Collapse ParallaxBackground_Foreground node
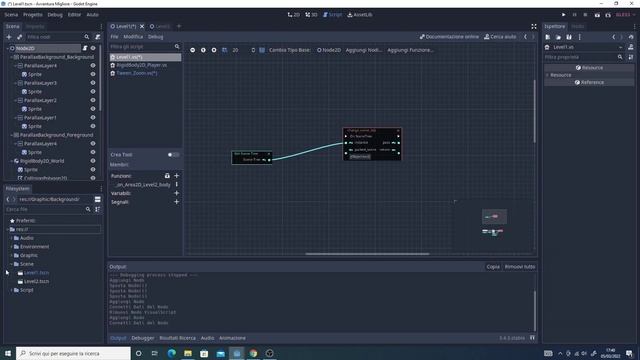This screenshot has height=360, width=640. tap(11, 135)
